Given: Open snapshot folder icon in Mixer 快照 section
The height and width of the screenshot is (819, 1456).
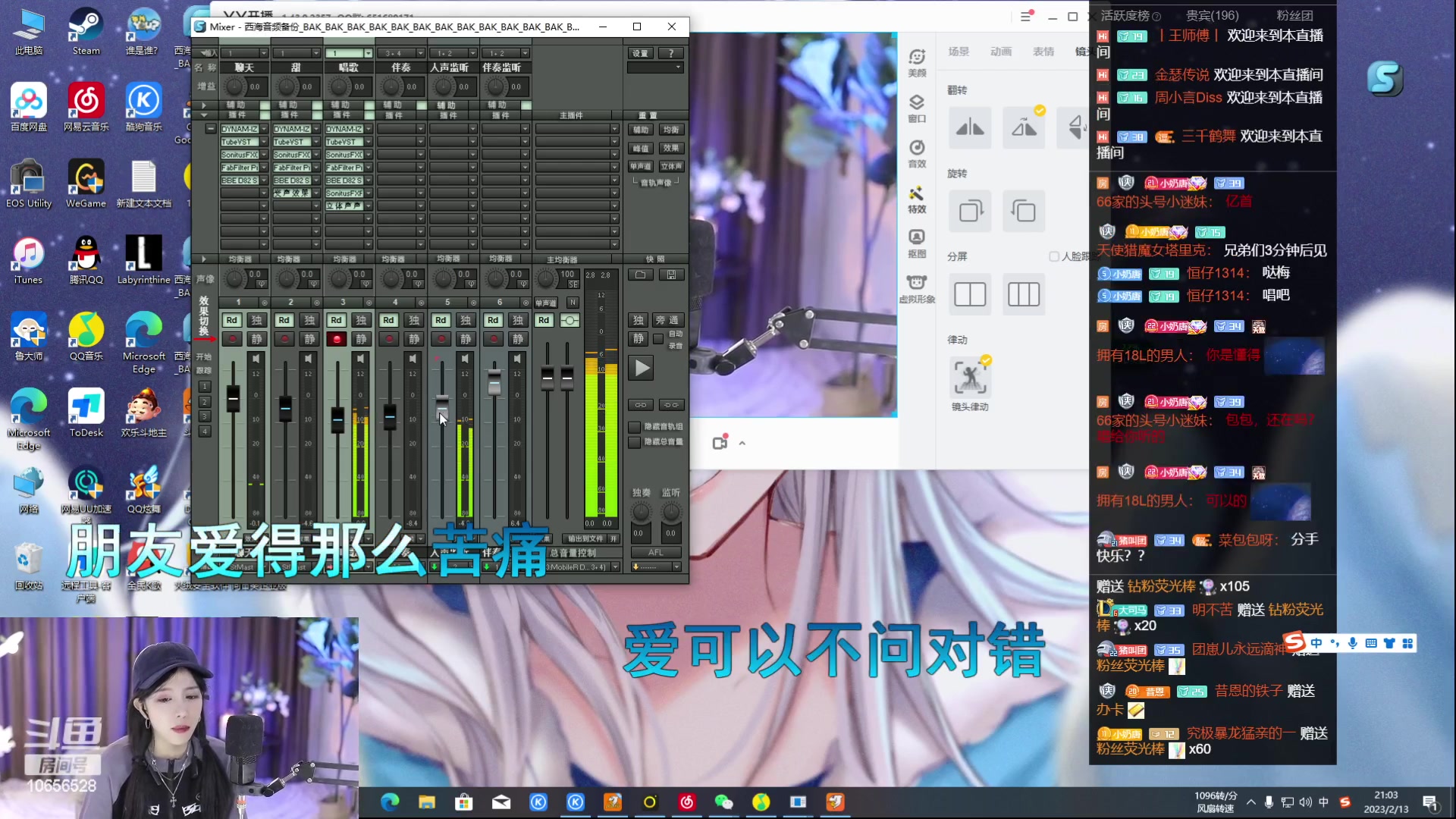Looking at the screenshot, I should coord(641,275).
